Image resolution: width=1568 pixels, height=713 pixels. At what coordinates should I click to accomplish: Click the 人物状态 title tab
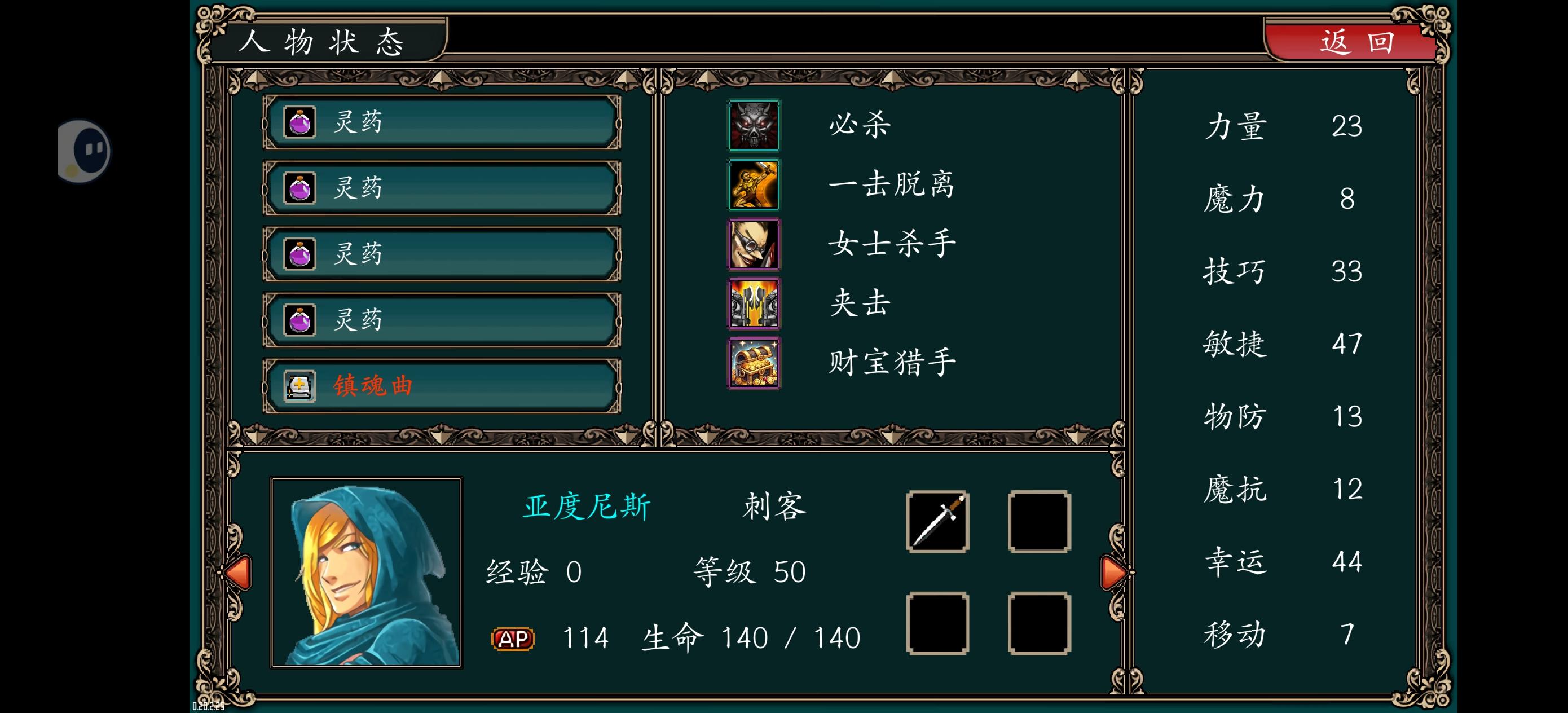(x=323, y=41)
